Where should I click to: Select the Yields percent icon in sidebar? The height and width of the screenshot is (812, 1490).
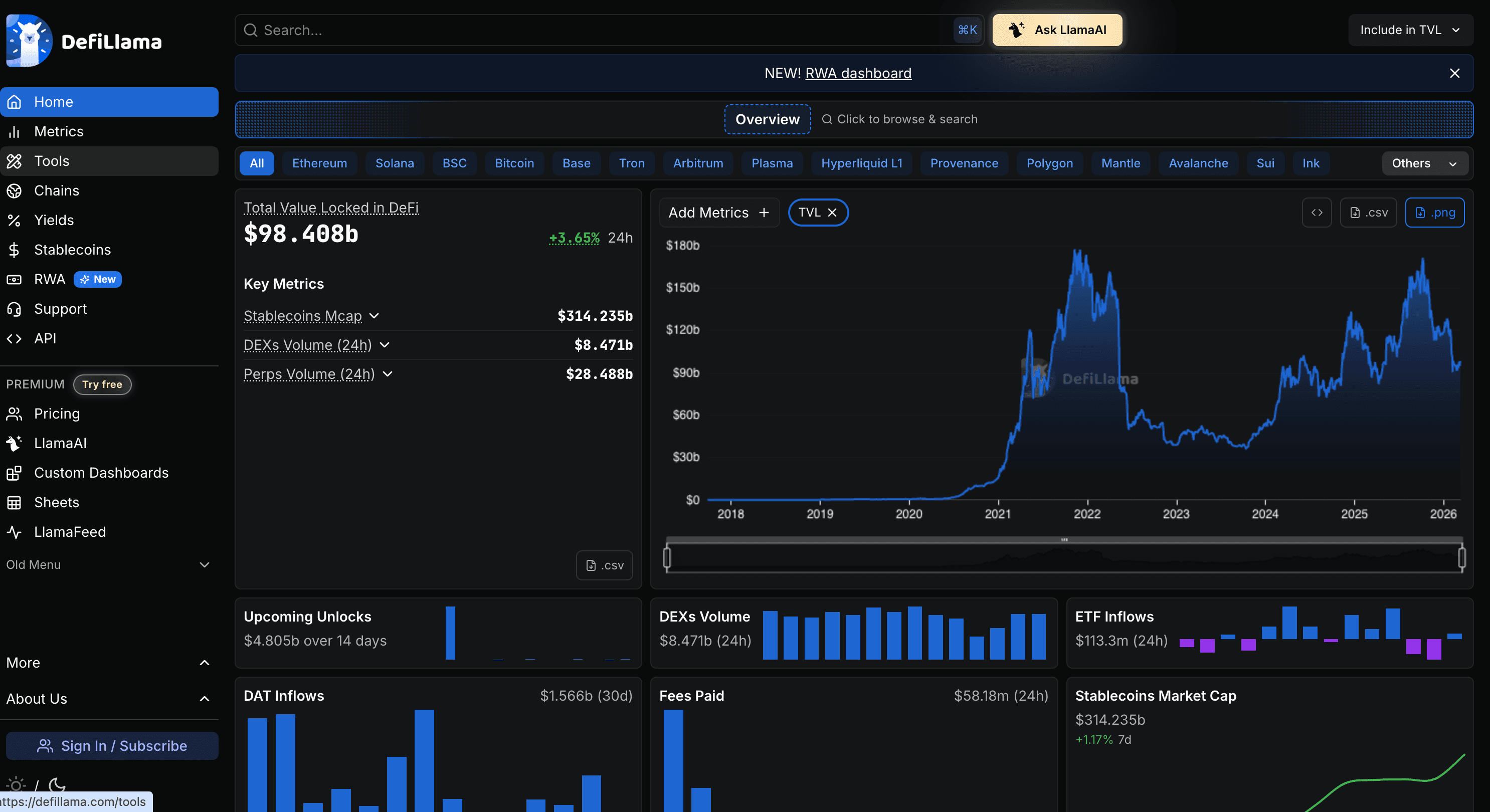[15, 220]
